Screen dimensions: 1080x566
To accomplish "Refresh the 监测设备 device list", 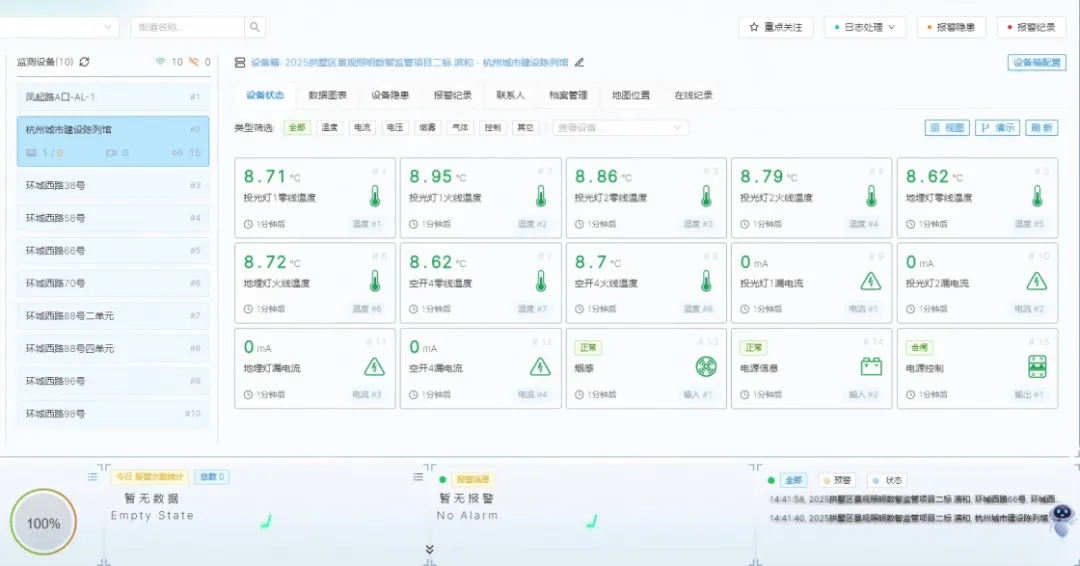I will 85,62.
